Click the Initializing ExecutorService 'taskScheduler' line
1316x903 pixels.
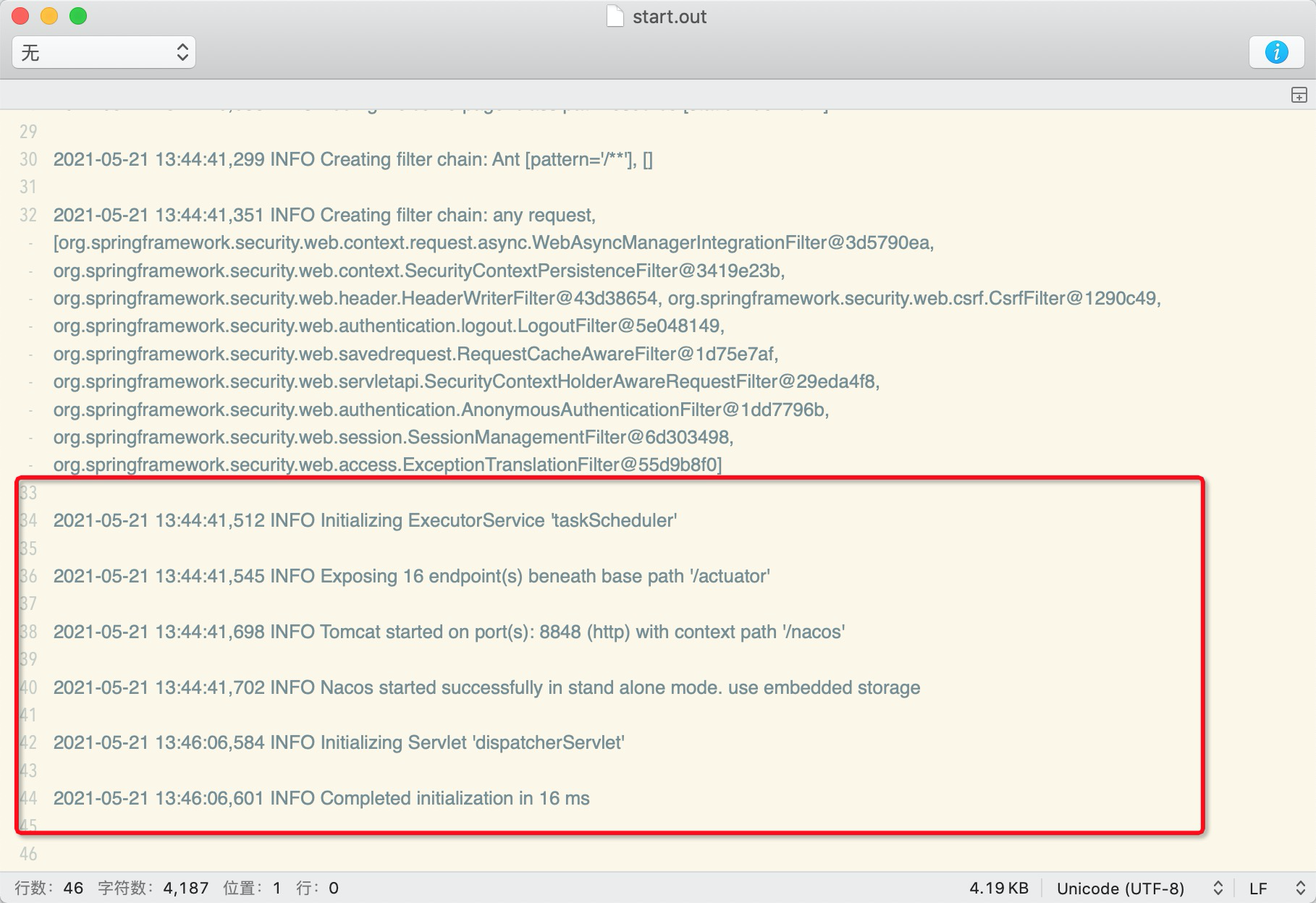tap(365, 520)
